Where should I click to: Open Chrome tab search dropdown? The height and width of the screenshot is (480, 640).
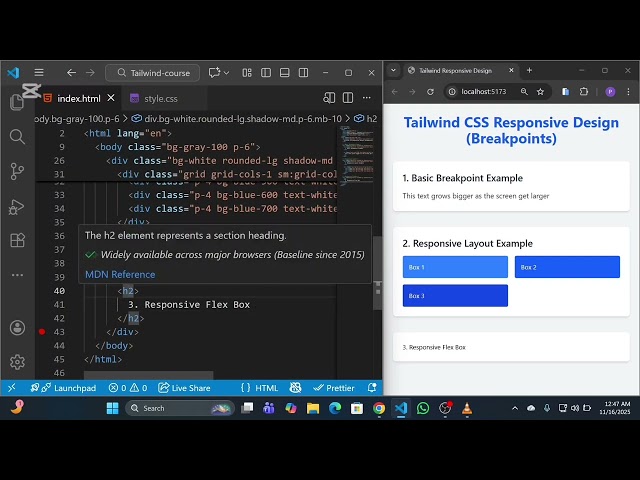(393, 70)
